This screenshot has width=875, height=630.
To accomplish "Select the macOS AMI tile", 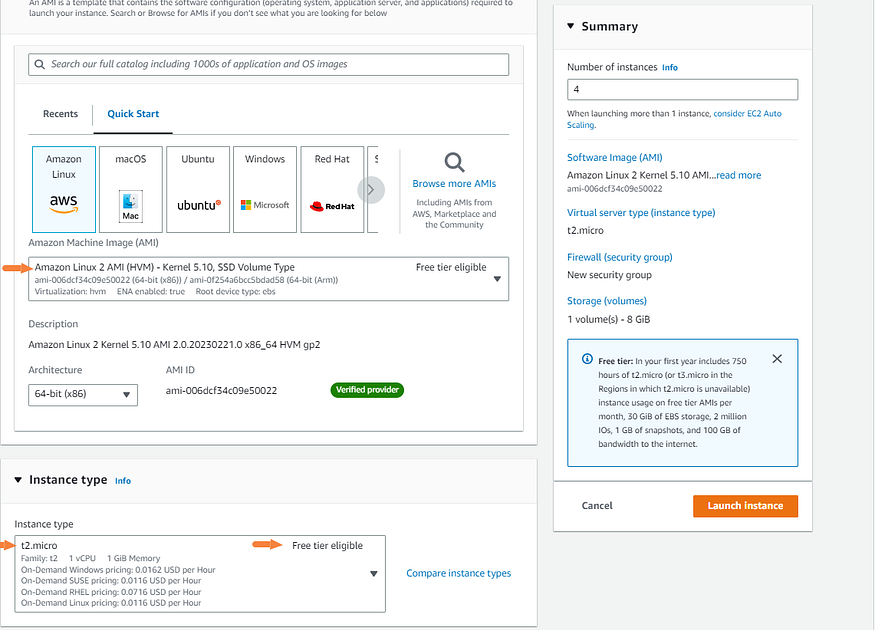I will [x=131, y=189].
